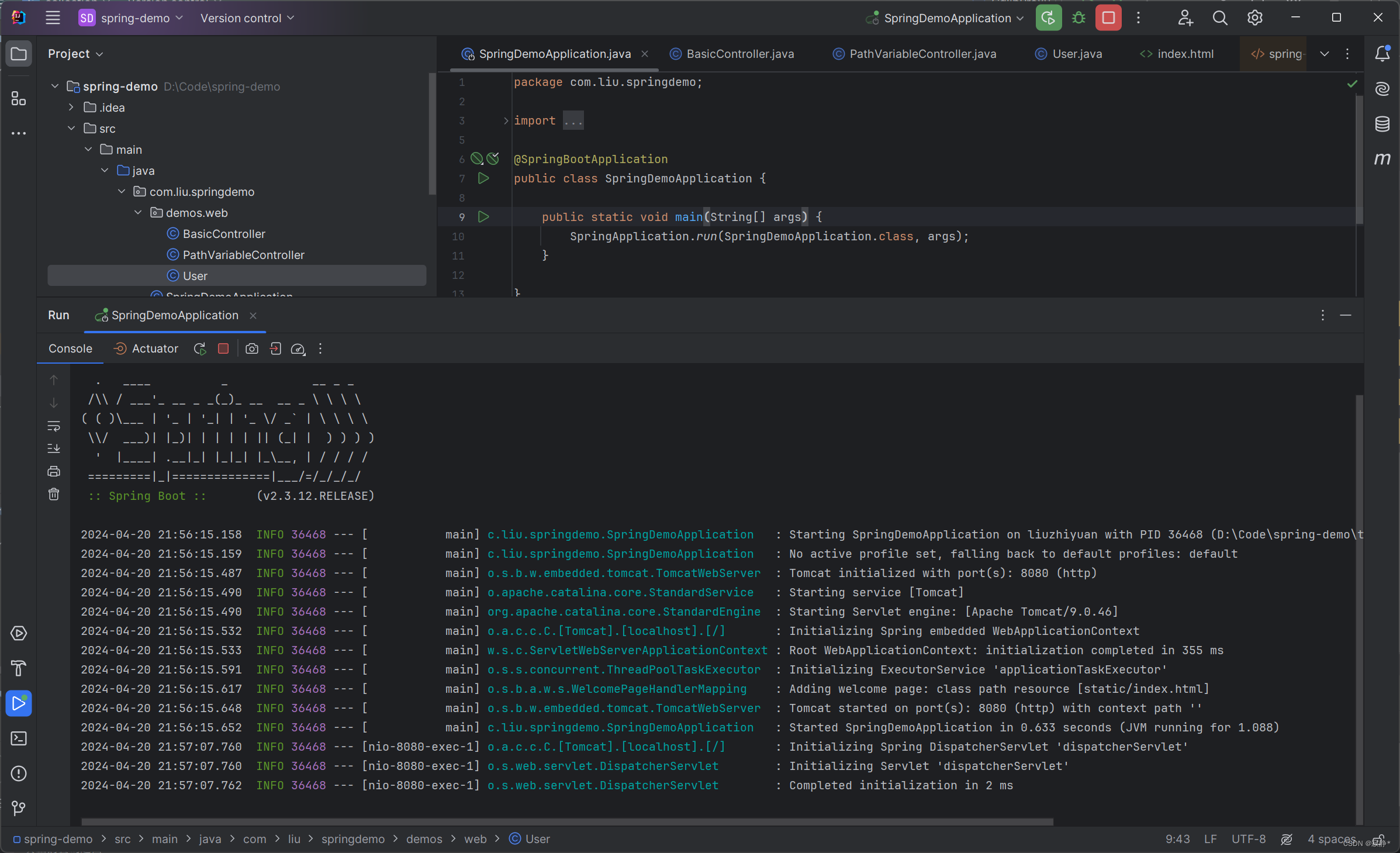
Task: Open Services tool window
Action: [x=19, y=633]
